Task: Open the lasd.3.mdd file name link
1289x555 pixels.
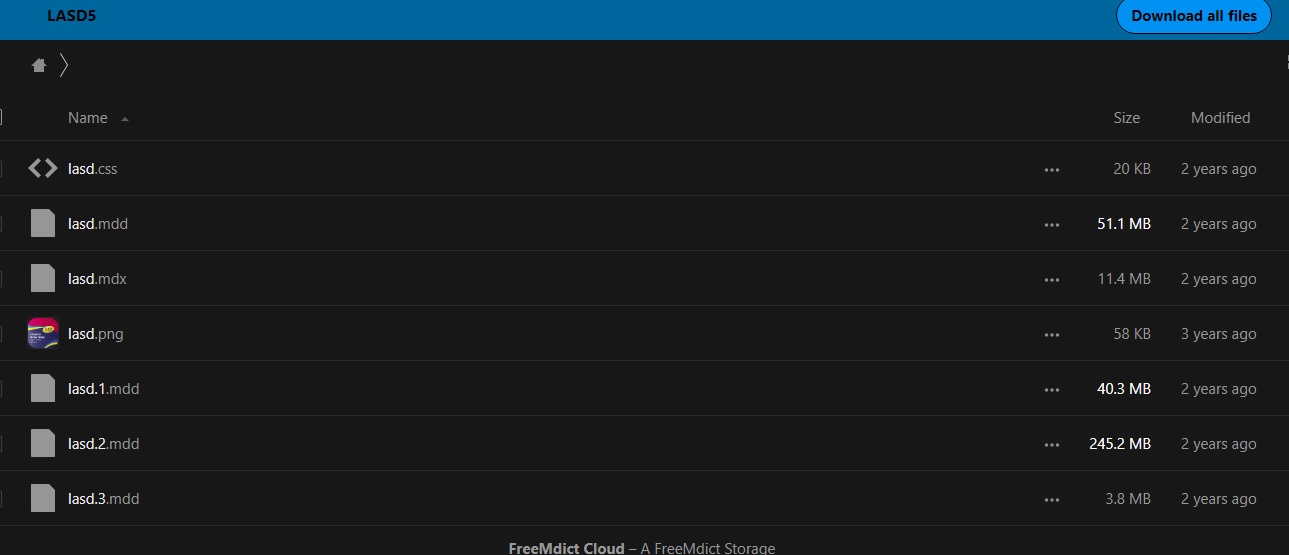Action: point(103,499)
